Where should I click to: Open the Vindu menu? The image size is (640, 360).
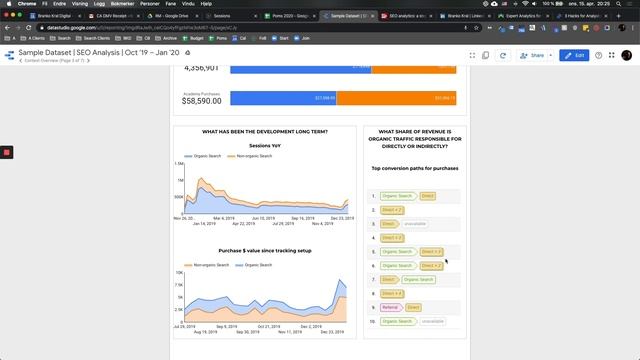[188, 4]
